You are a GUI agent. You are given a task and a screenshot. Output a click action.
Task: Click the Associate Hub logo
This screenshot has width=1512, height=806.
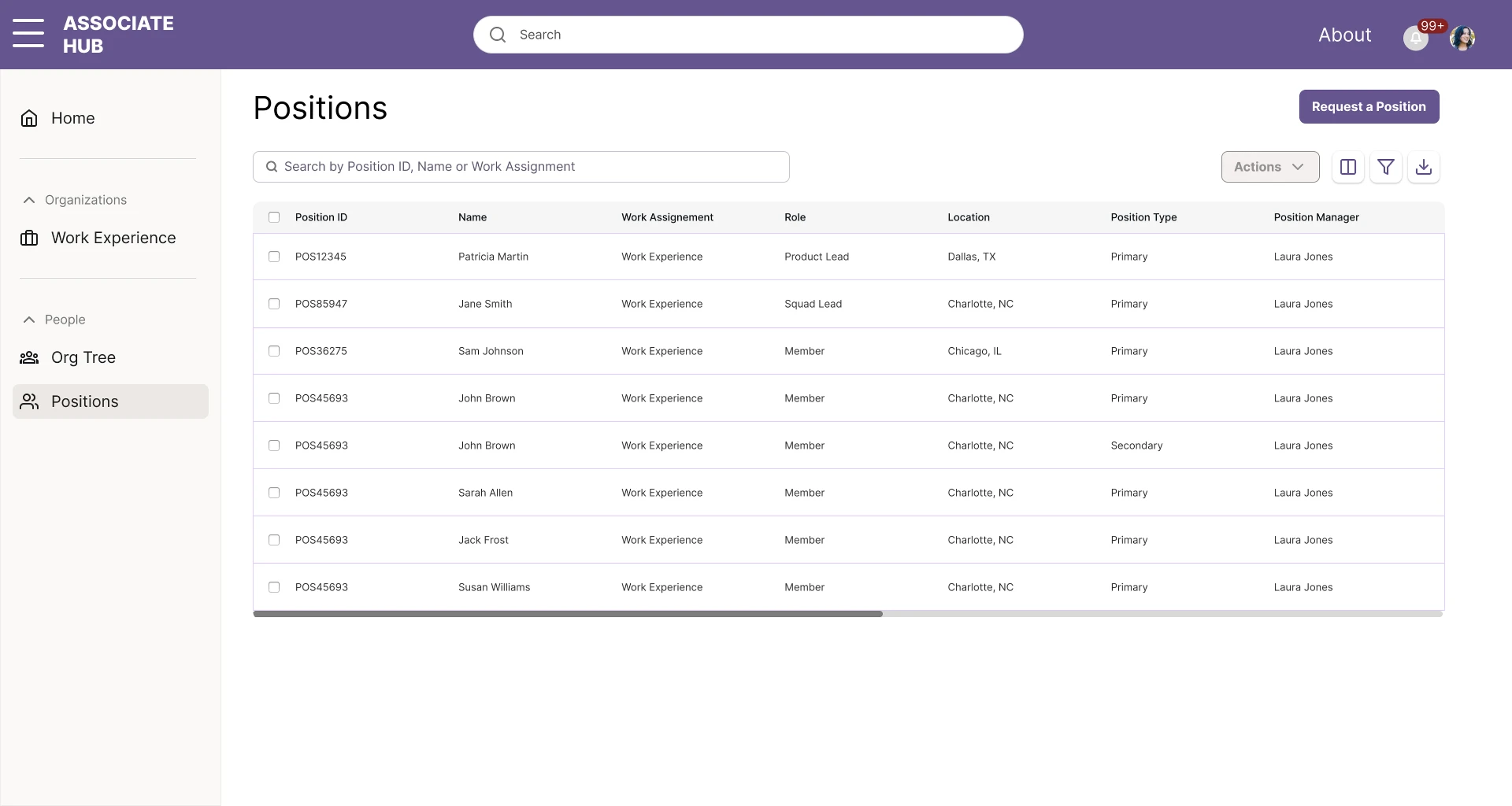(118, 35)
